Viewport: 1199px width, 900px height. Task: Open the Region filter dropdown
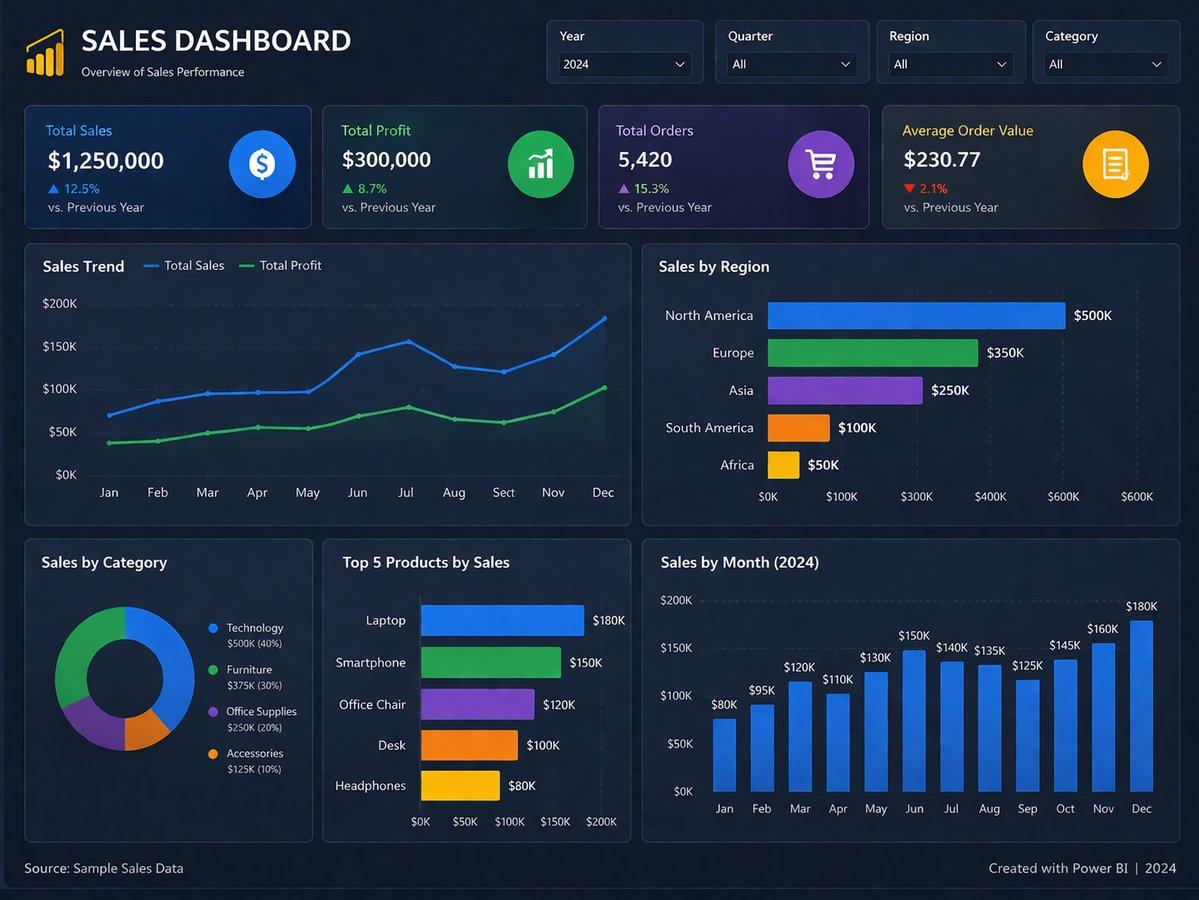(950, 64)
